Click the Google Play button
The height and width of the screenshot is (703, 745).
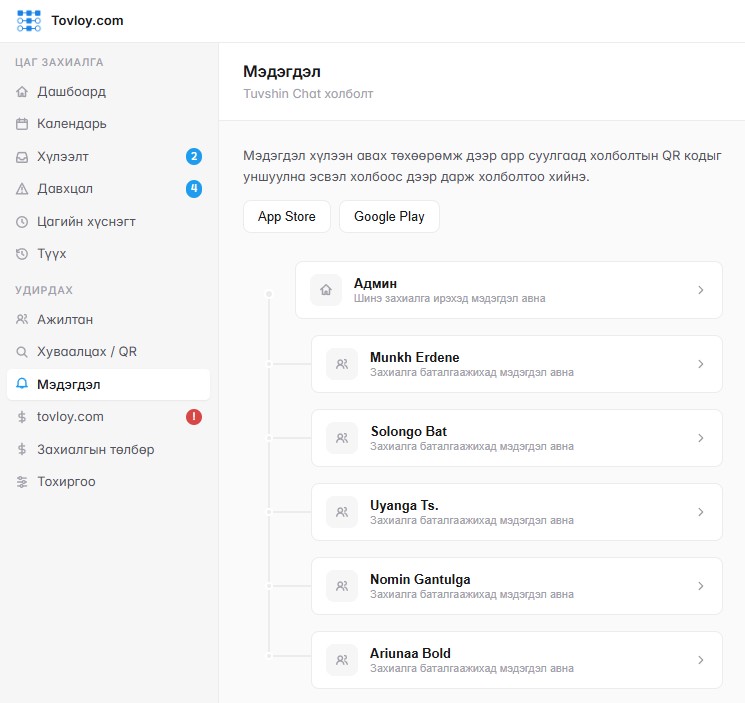click(389, 217)
